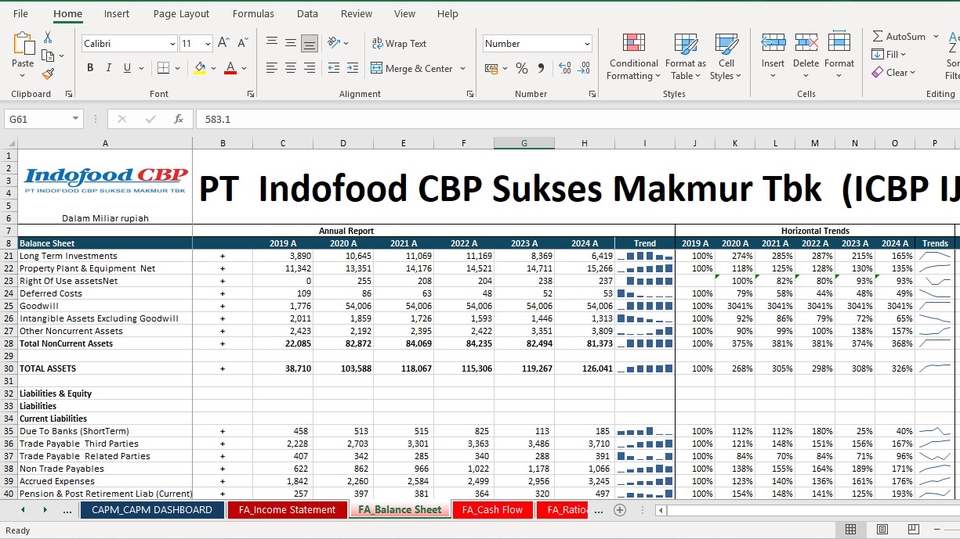Screen dimensions: 960x539
Task: Decrease indent icon
Action: pyautogui.click(x=334, y=68)
